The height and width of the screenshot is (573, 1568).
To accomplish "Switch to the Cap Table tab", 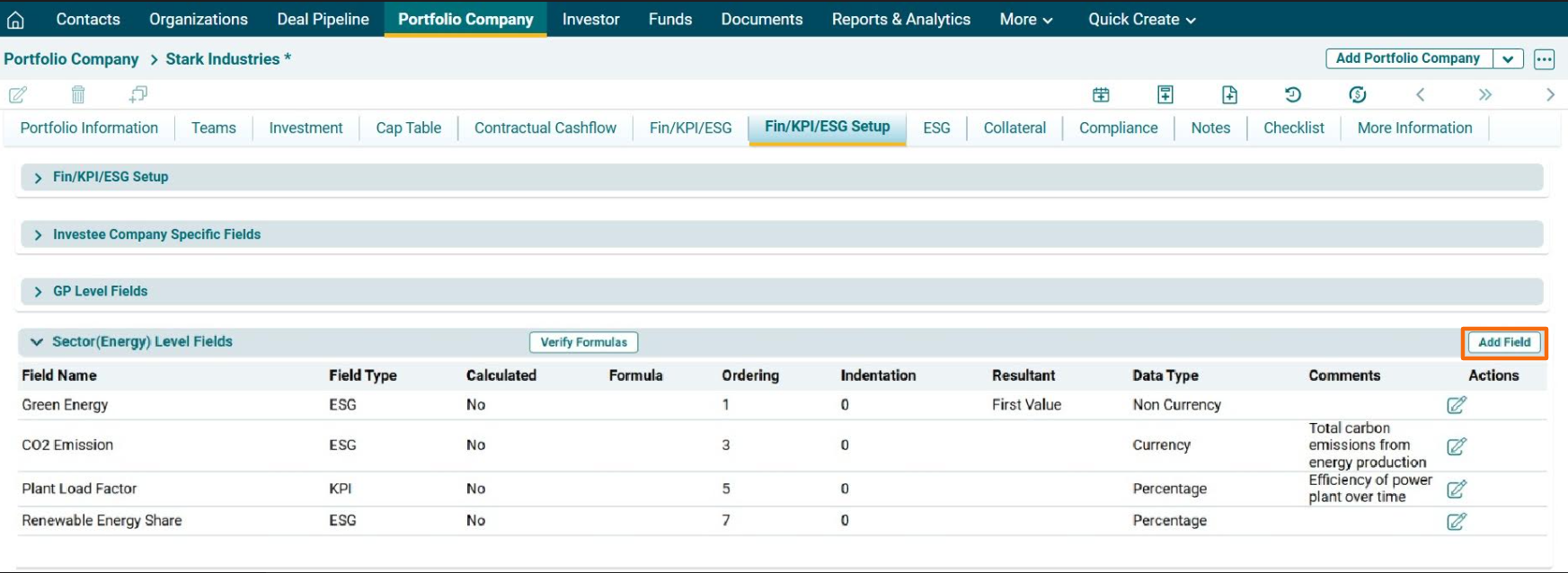I will pos(408,128).
